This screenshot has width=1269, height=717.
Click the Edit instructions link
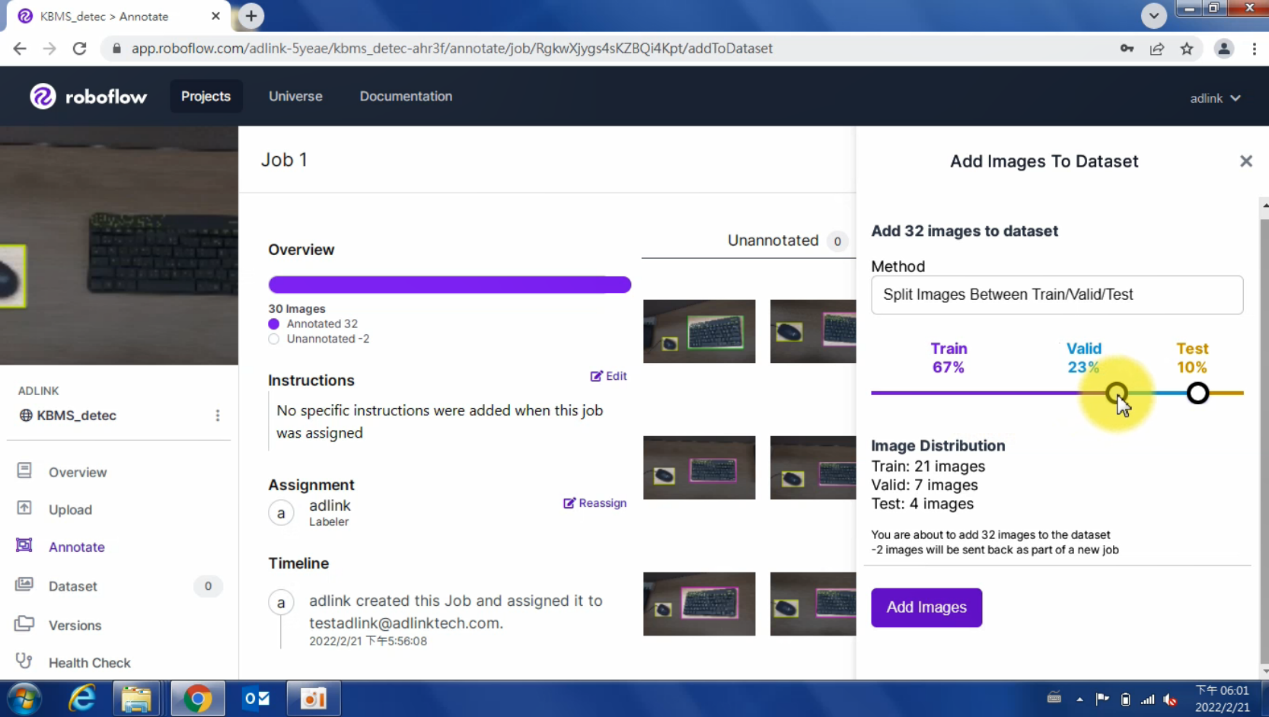coord(608,376)
